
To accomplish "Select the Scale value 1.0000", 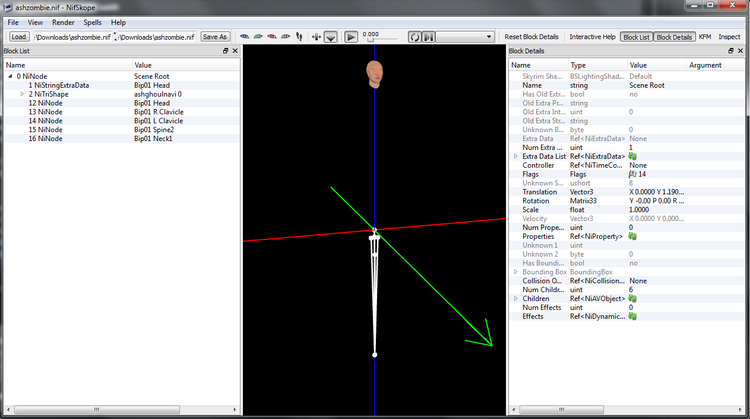I will [639, 210].
